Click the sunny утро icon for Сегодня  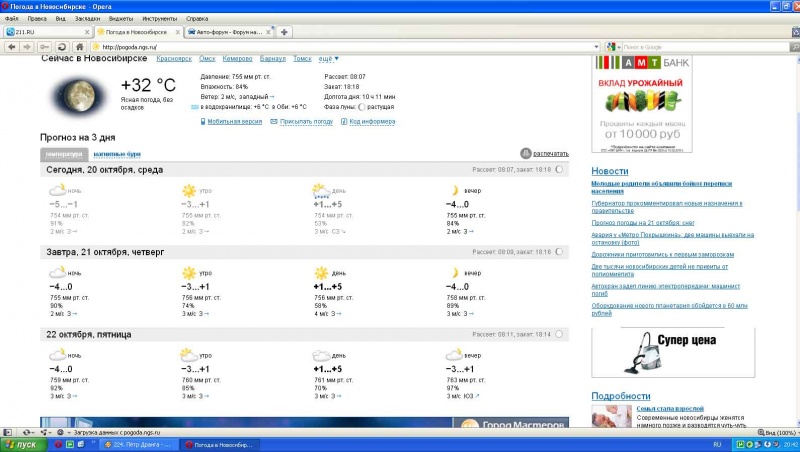tap(189, 191)
